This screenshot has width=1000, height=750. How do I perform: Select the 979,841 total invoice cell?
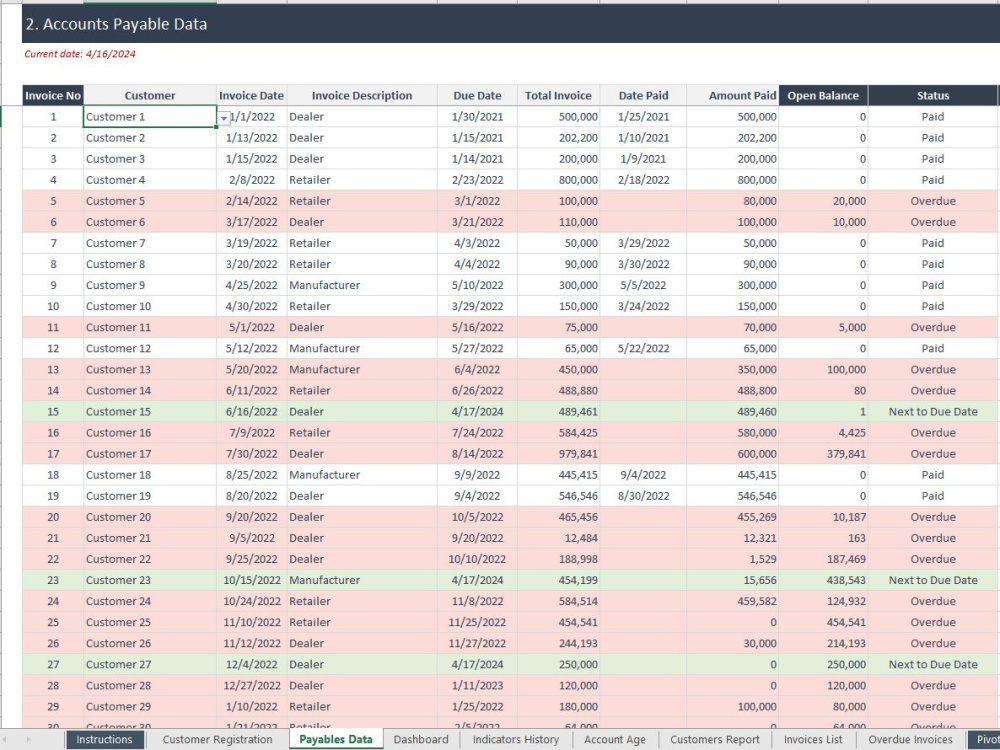click(558, 453)
